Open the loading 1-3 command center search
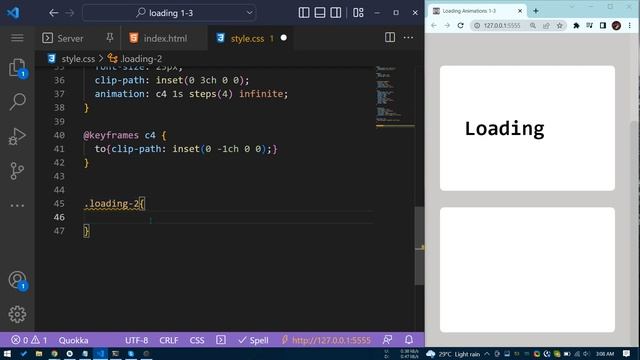The height and width of the screenshot is (360, 640). (169, 13)
